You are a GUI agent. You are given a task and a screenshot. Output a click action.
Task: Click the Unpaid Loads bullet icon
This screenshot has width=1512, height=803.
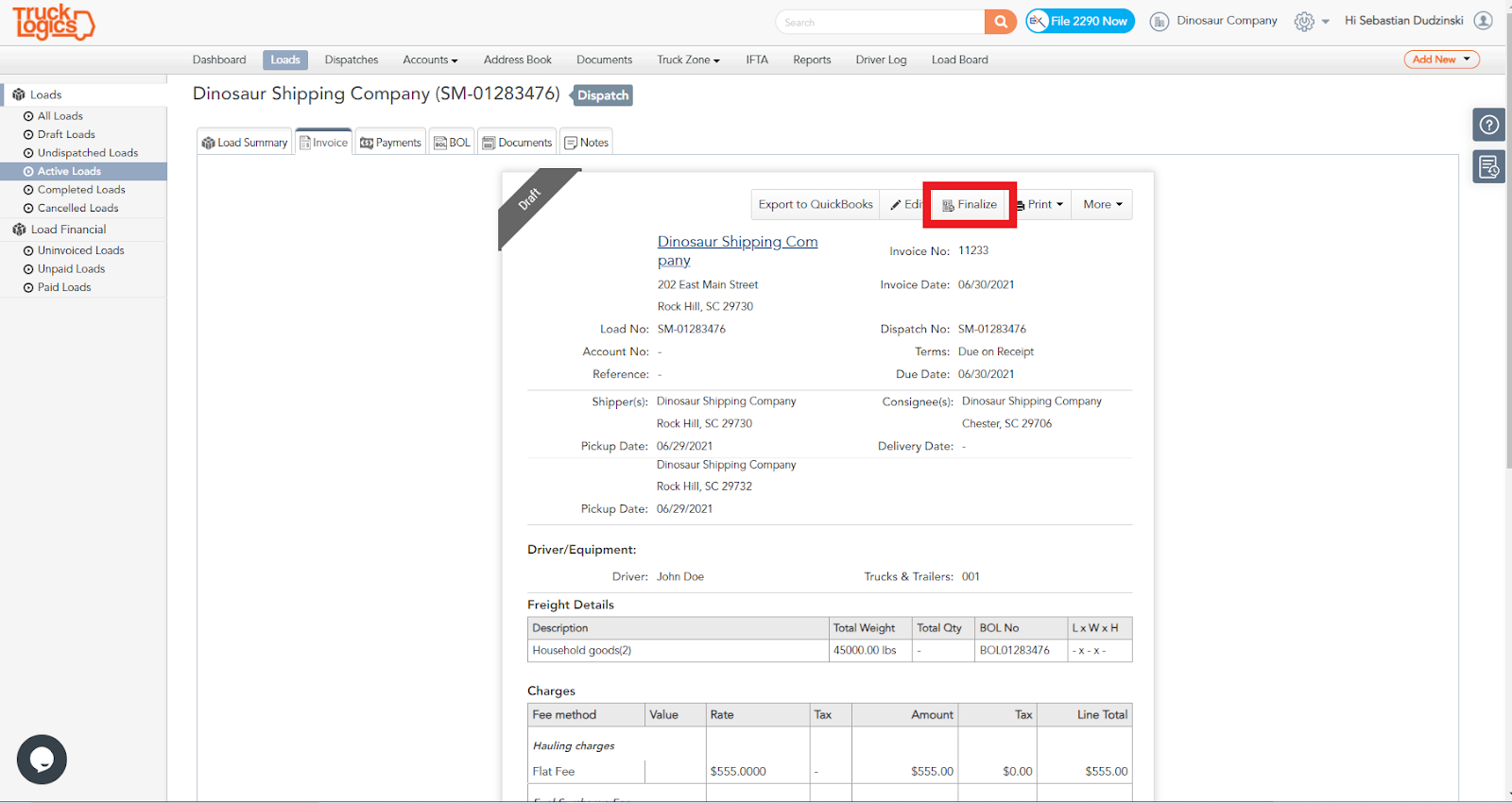pyautogui.click(x=28, y=269)
